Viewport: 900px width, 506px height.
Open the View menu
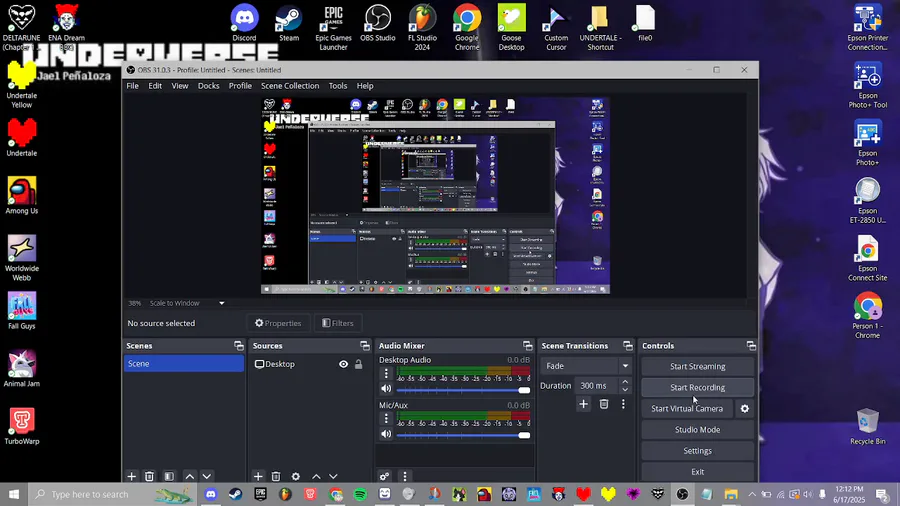pos(180,85)
